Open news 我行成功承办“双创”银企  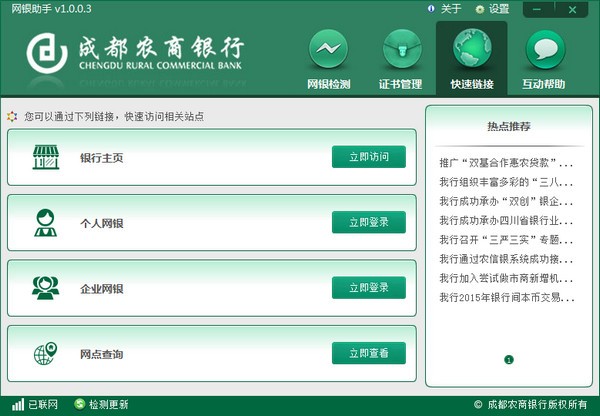pyautogui.click(x=506, y=201)
